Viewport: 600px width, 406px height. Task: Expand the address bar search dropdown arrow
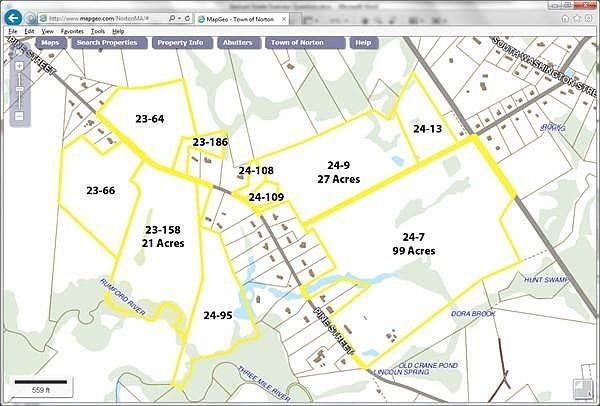179,18
